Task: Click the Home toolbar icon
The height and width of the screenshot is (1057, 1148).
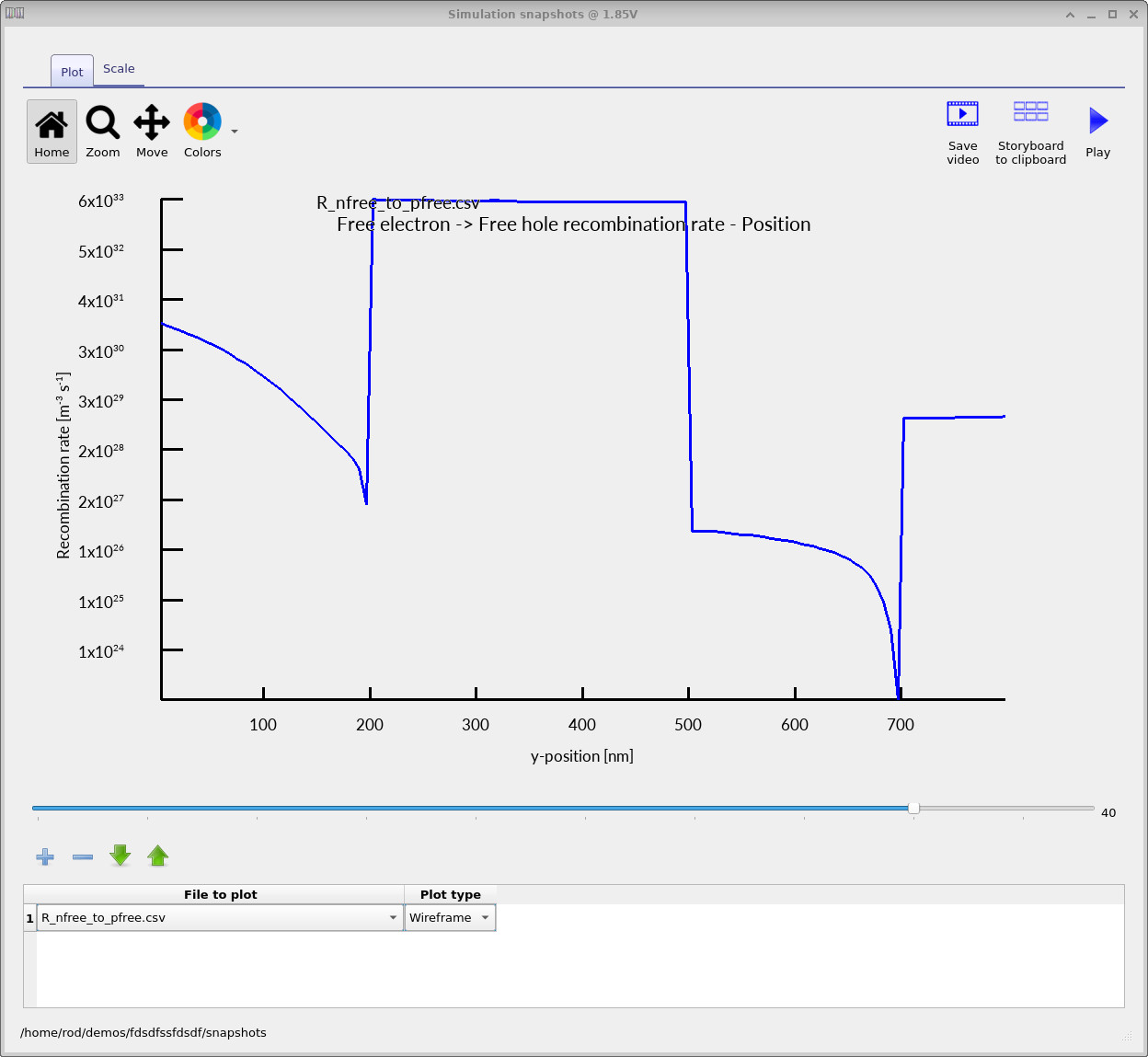Action: (52, 131)
